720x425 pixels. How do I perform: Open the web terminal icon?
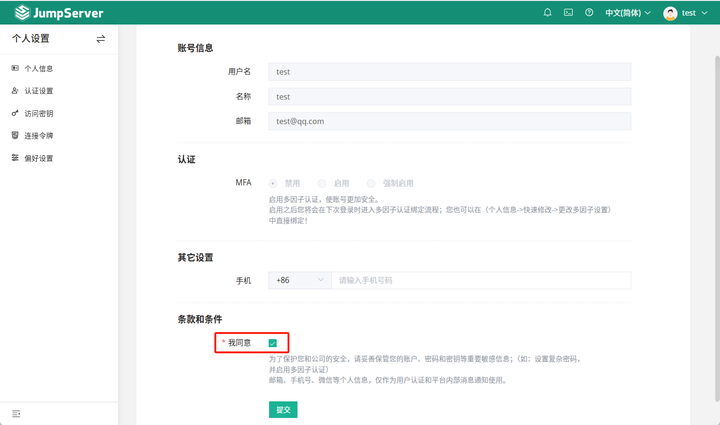click(568, 12)
